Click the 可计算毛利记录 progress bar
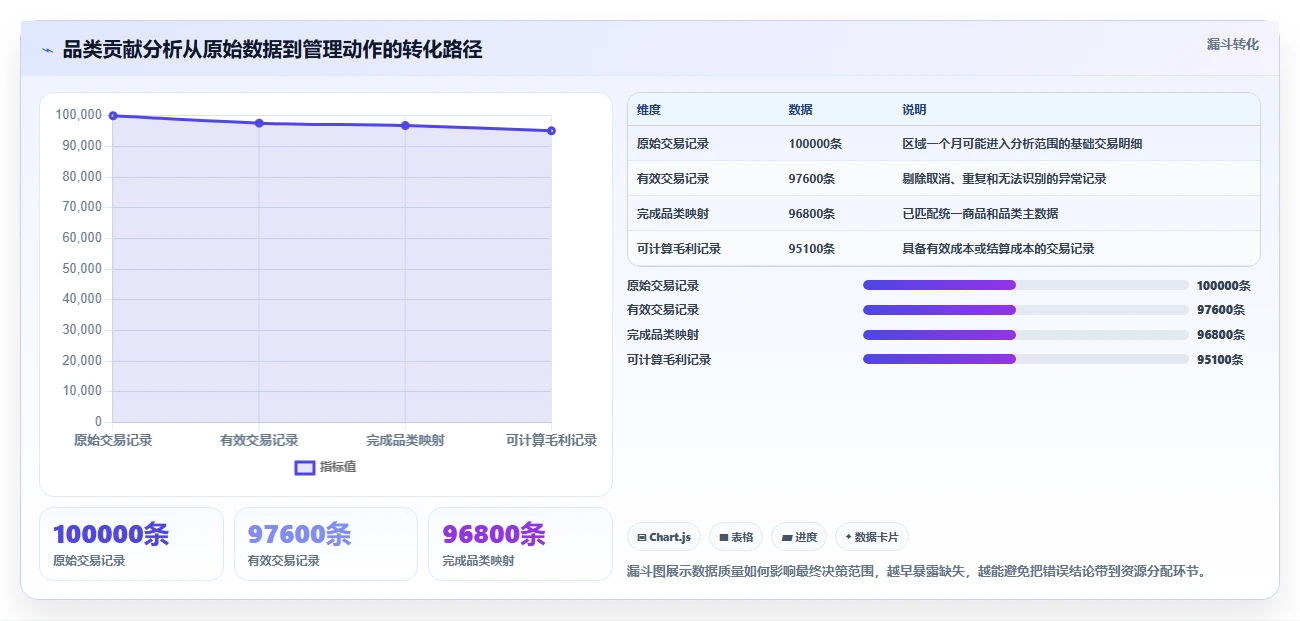The image size is (1300, 621). (1026, 359)
